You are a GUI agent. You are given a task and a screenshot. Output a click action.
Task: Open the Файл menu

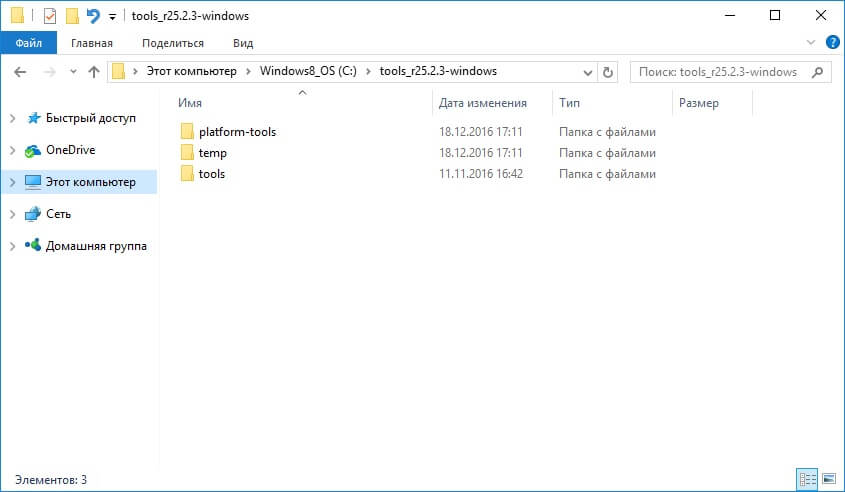tap(29, 43)
